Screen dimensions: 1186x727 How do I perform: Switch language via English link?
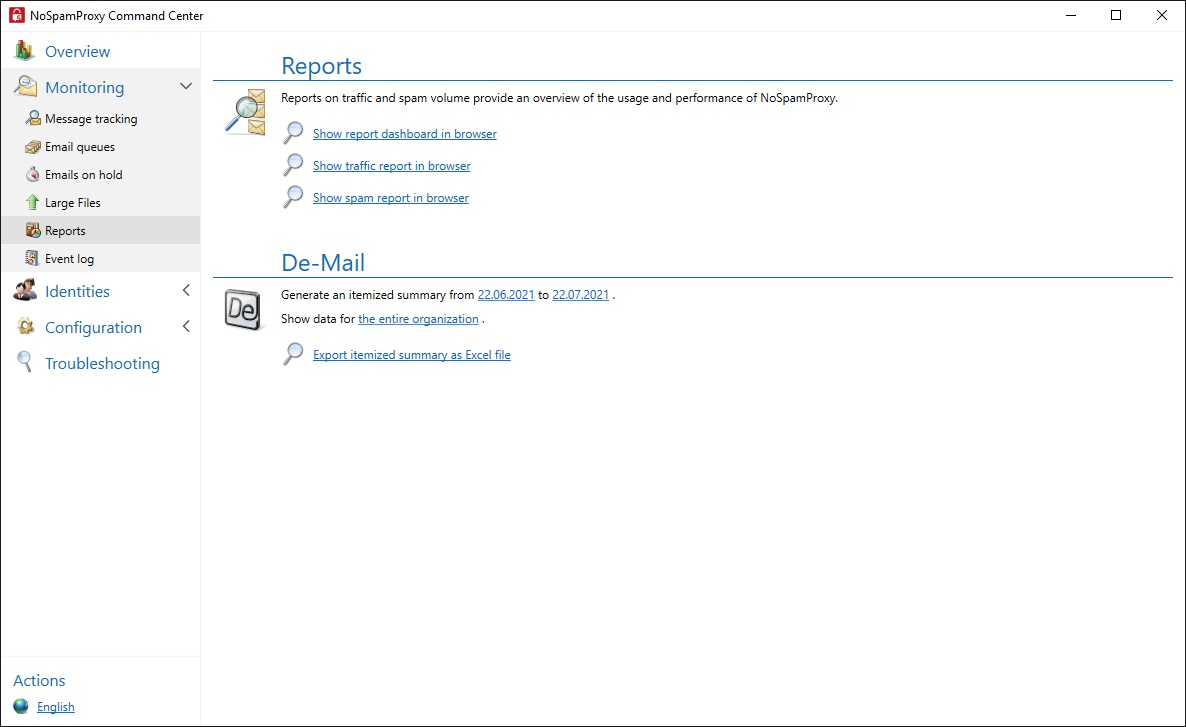[56, 707]
